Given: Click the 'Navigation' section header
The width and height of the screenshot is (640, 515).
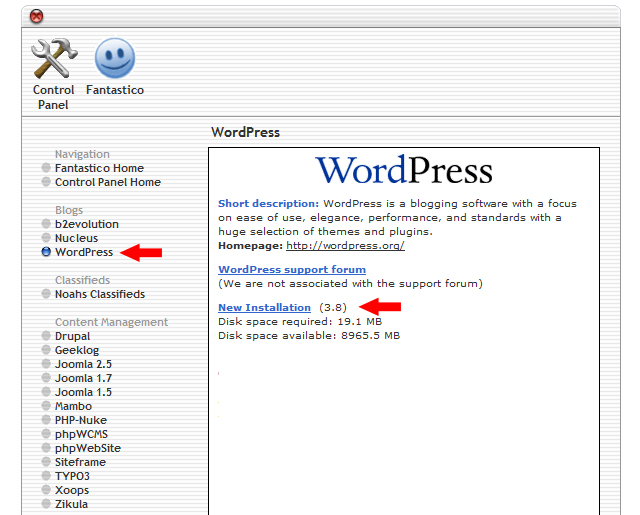Looking at the screenshot, I should (82, 154).
